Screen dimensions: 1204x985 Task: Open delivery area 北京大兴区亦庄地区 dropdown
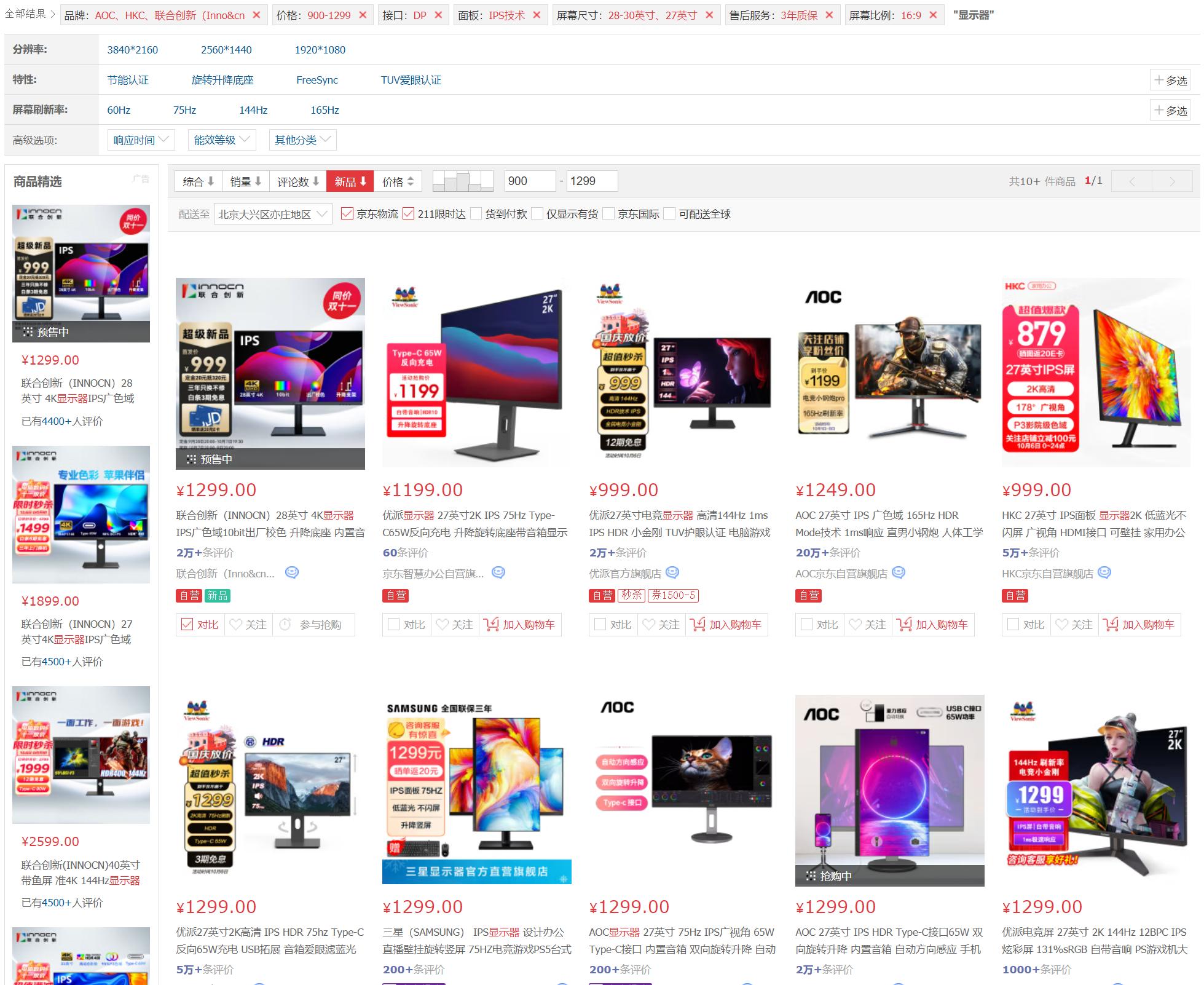coord(273,214)
